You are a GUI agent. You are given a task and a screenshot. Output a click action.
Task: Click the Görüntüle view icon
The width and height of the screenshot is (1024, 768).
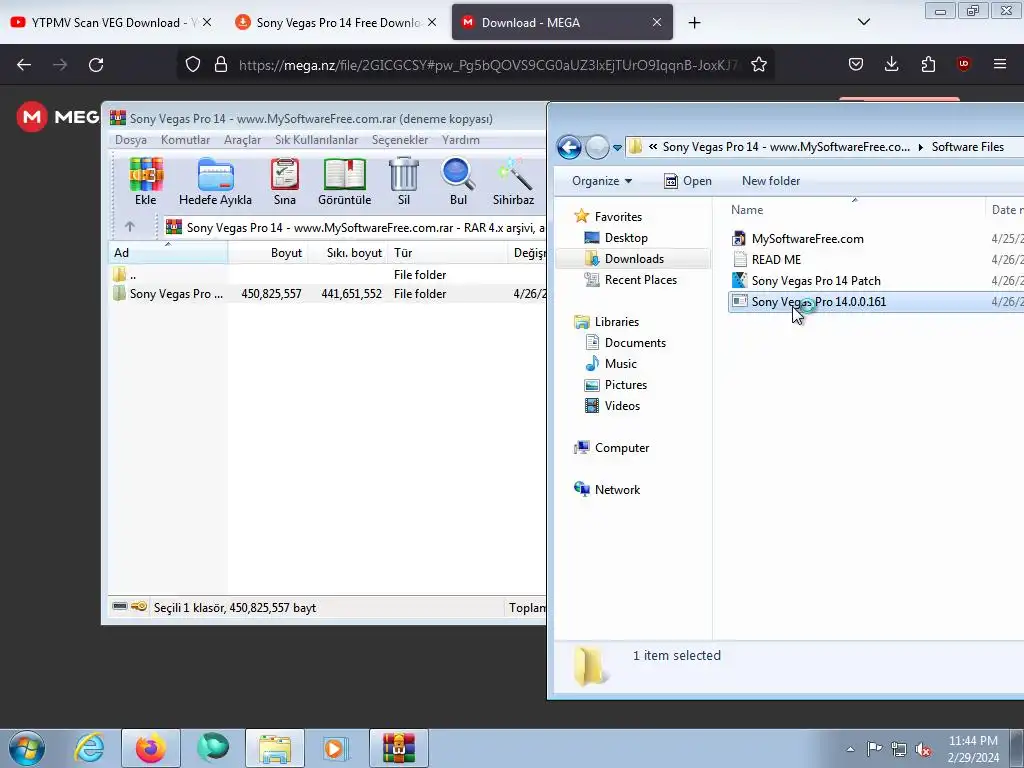point(344,182)
